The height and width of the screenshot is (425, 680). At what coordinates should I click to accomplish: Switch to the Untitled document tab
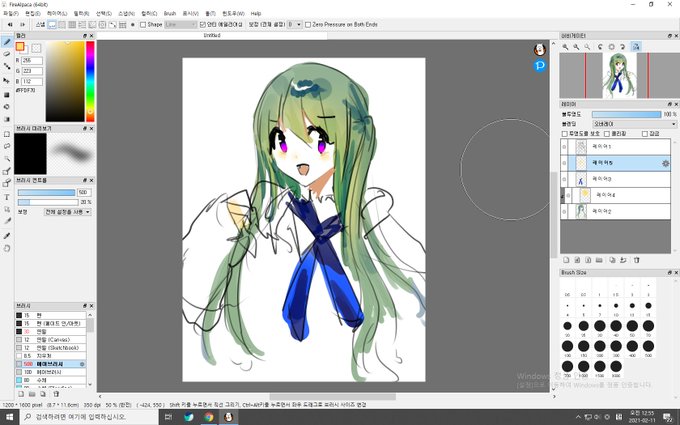(212, 36)
